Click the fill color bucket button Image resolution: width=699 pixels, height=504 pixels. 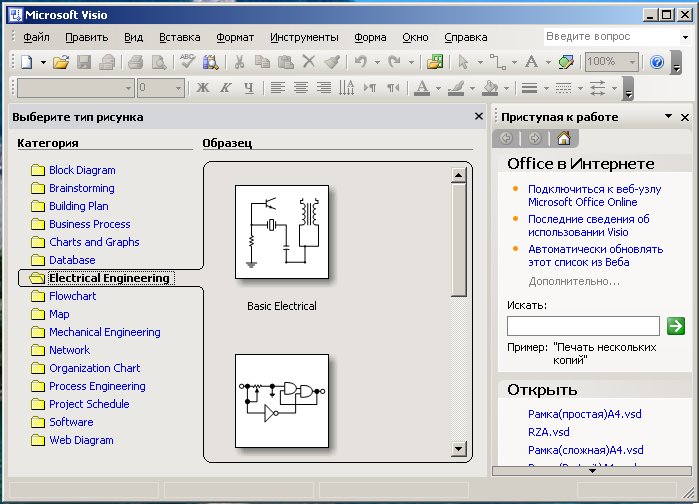(x=490, y=88)
